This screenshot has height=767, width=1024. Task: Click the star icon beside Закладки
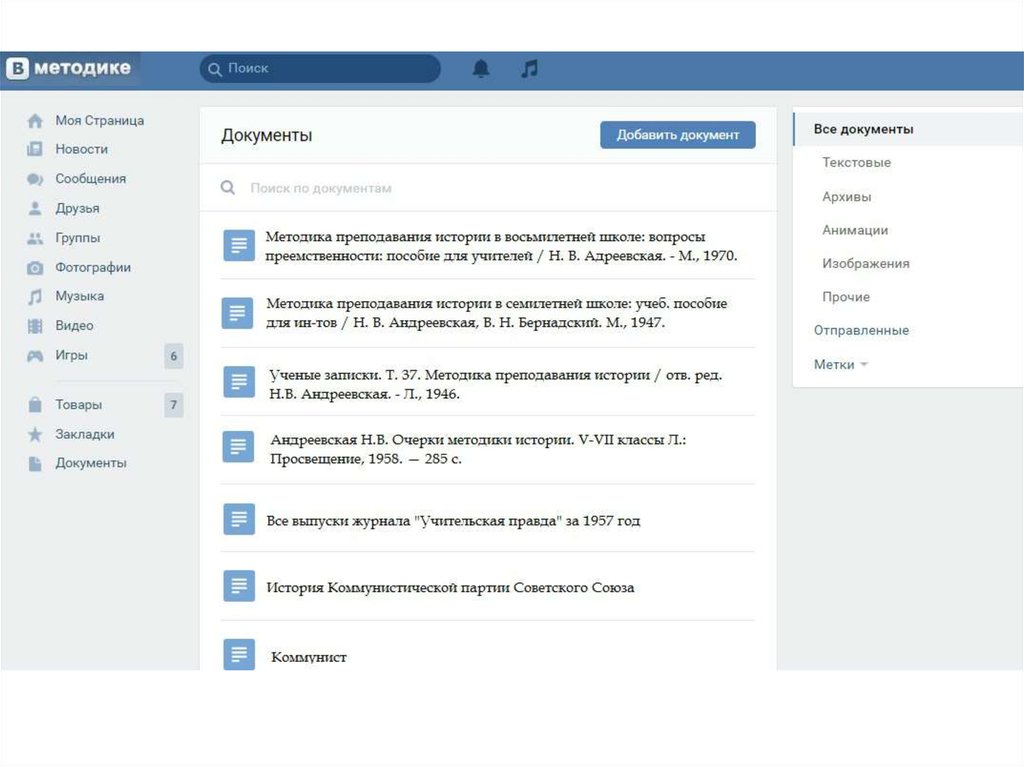pos(35,434)
